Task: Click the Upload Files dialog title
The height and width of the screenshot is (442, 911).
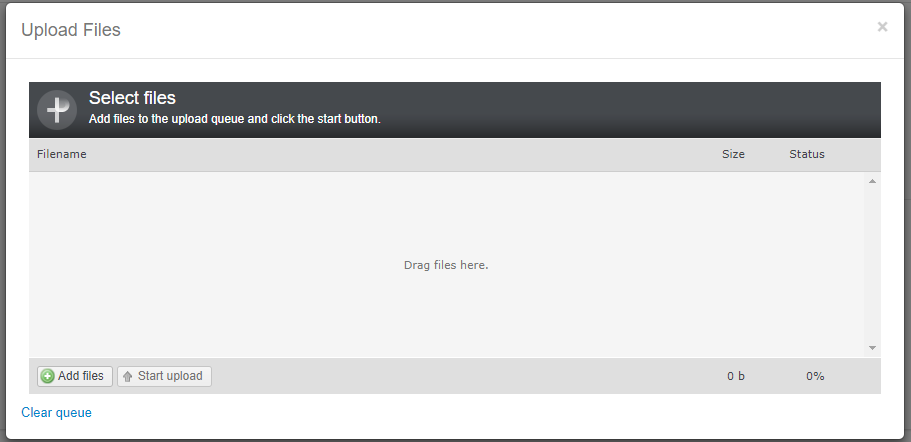Action: 71,30
